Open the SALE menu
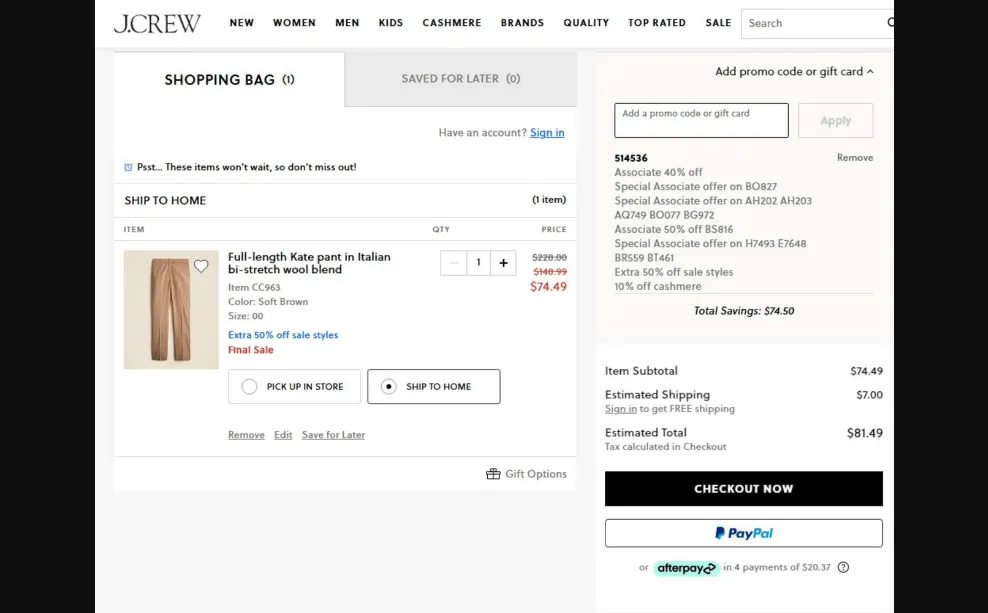Viewport: 988px width, 613px height. pos(718,22)
